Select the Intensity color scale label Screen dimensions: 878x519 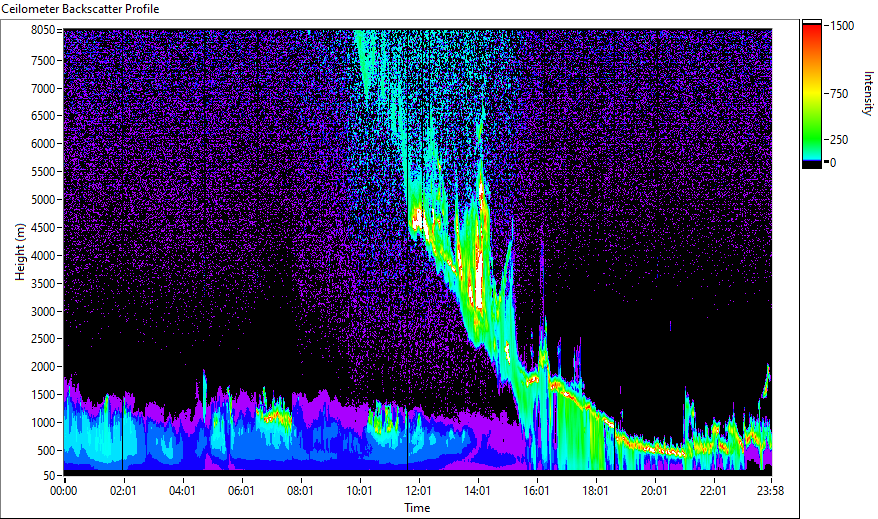[868, 93]
